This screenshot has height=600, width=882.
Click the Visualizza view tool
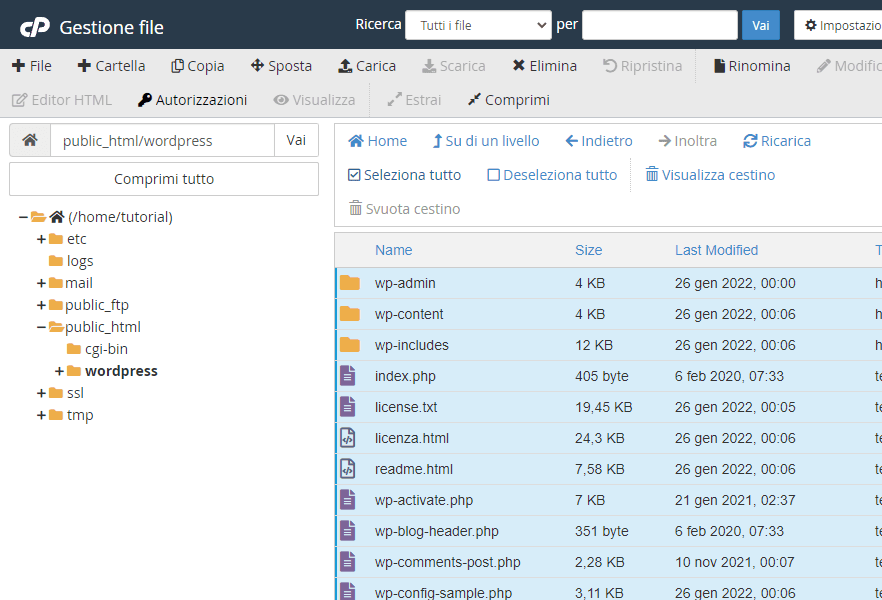coord(314,100)
